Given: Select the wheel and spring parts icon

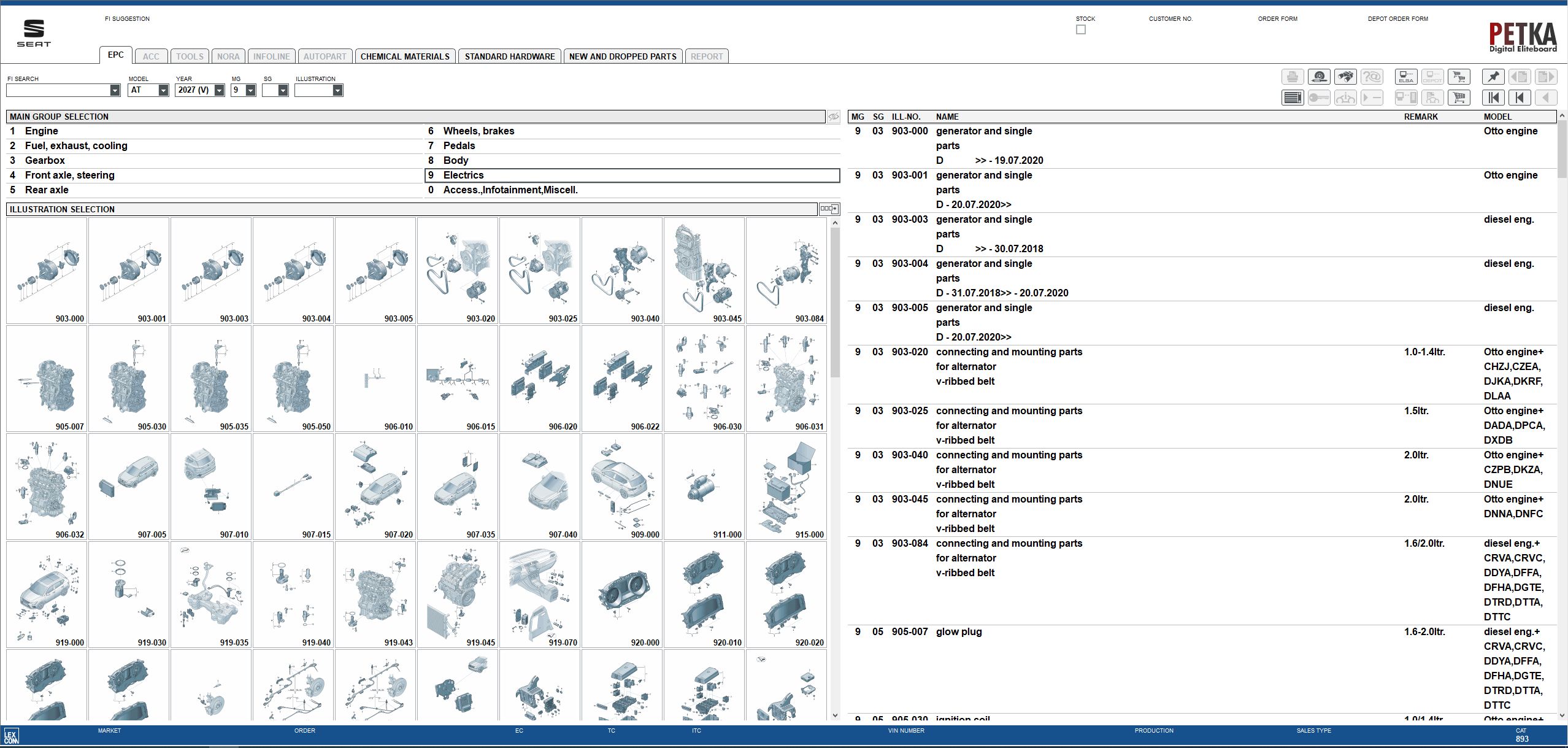Looking at the screenshot, I should [1320, 77].
